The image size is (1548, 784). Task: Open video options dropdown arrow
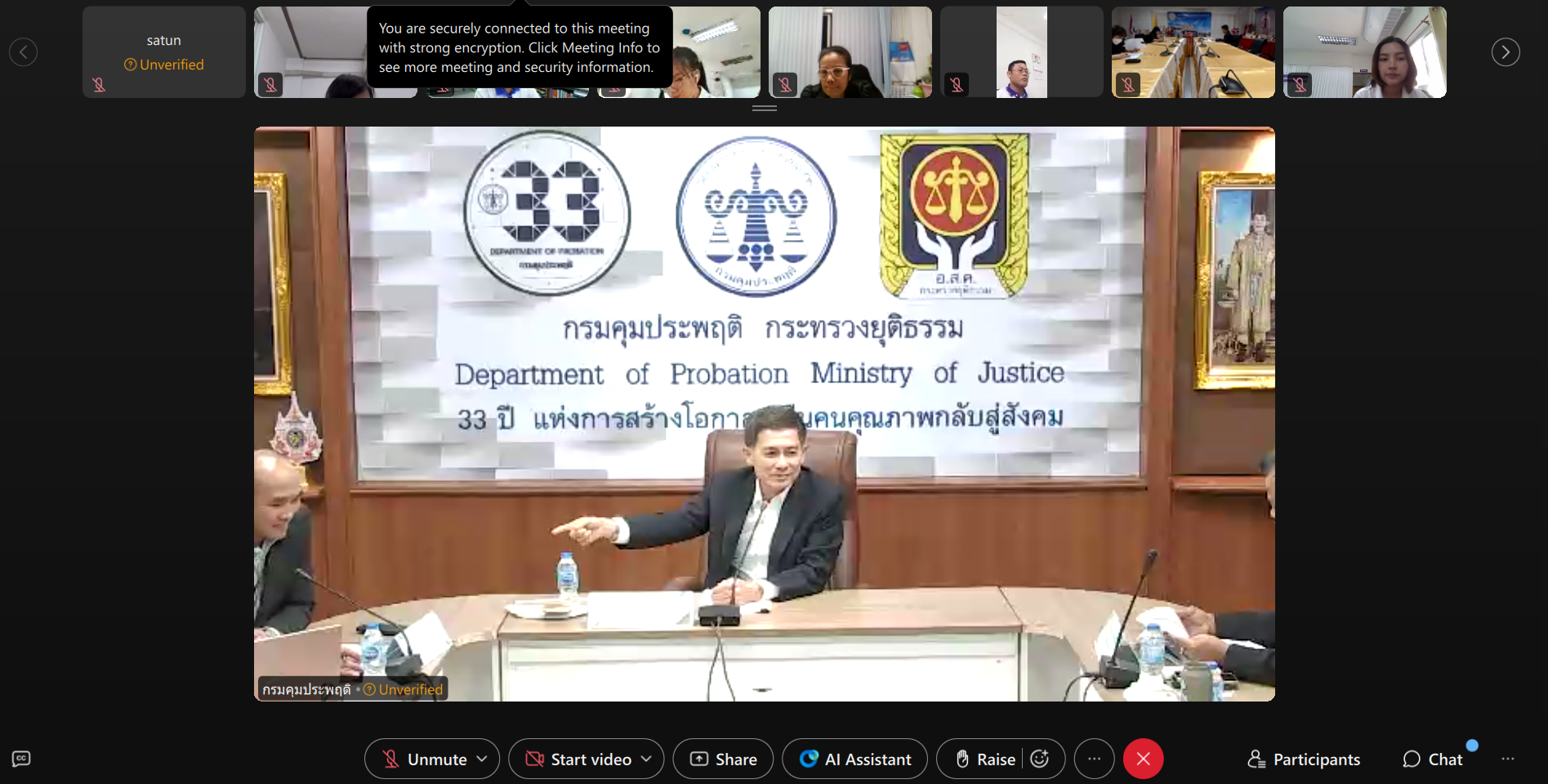tap(647, 759)
